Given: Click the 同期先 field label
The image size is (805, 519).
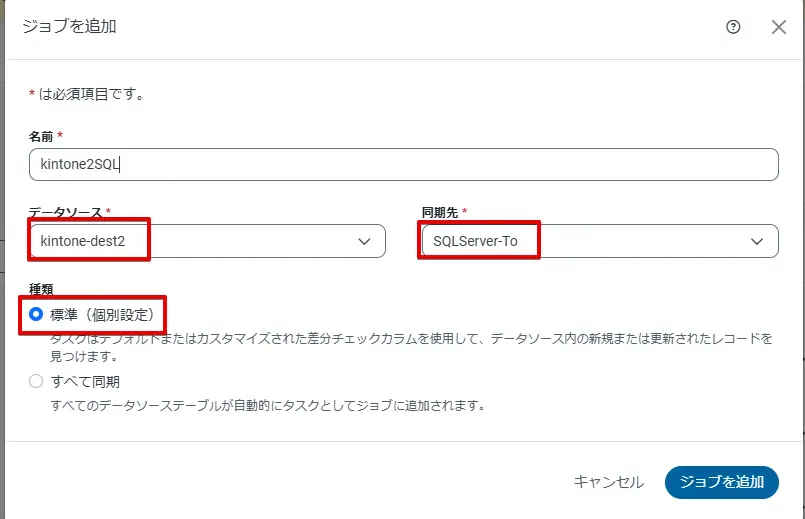Looking at the screenshot, I should pyautogui.click(x=440, y=212).
